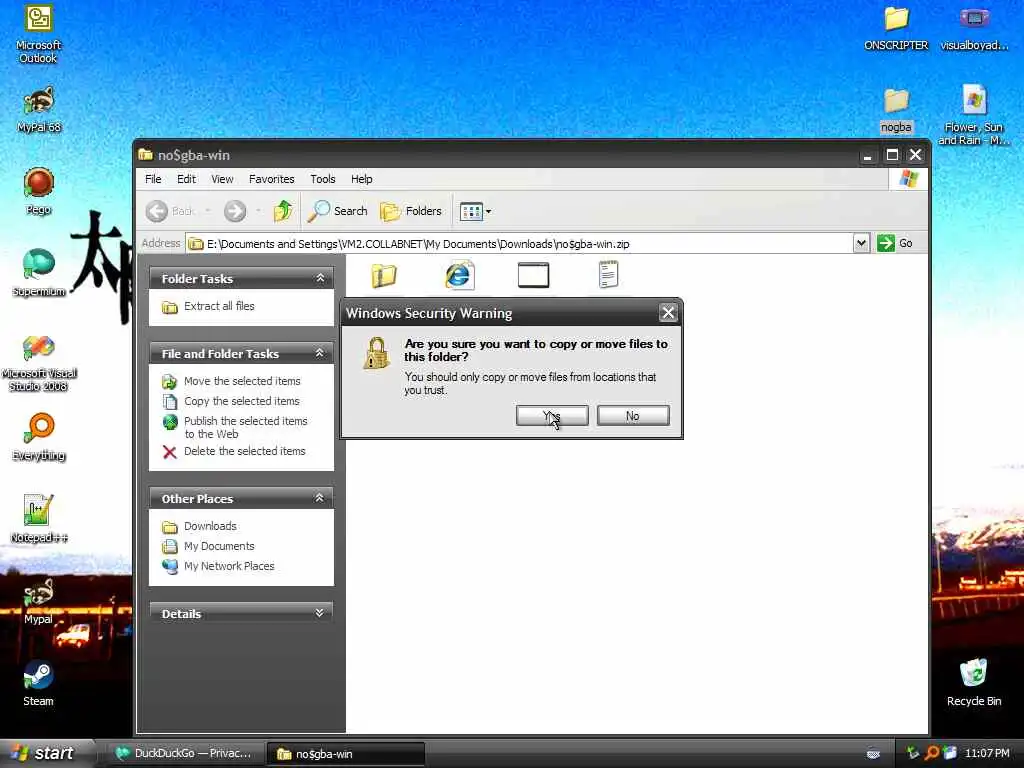Select the Internet Explorer HTML file icon
Image resolution: width=1024 pixels, height=768 pixels.
point(459,275)
